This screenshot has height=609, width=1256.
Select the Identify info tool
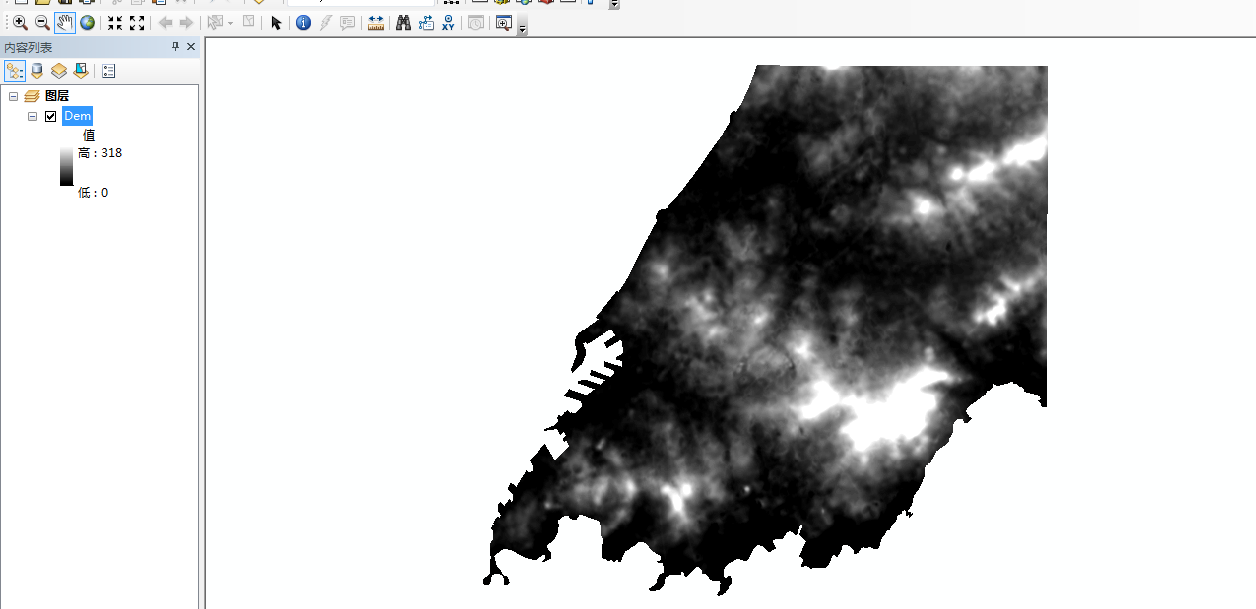point(303,22)
